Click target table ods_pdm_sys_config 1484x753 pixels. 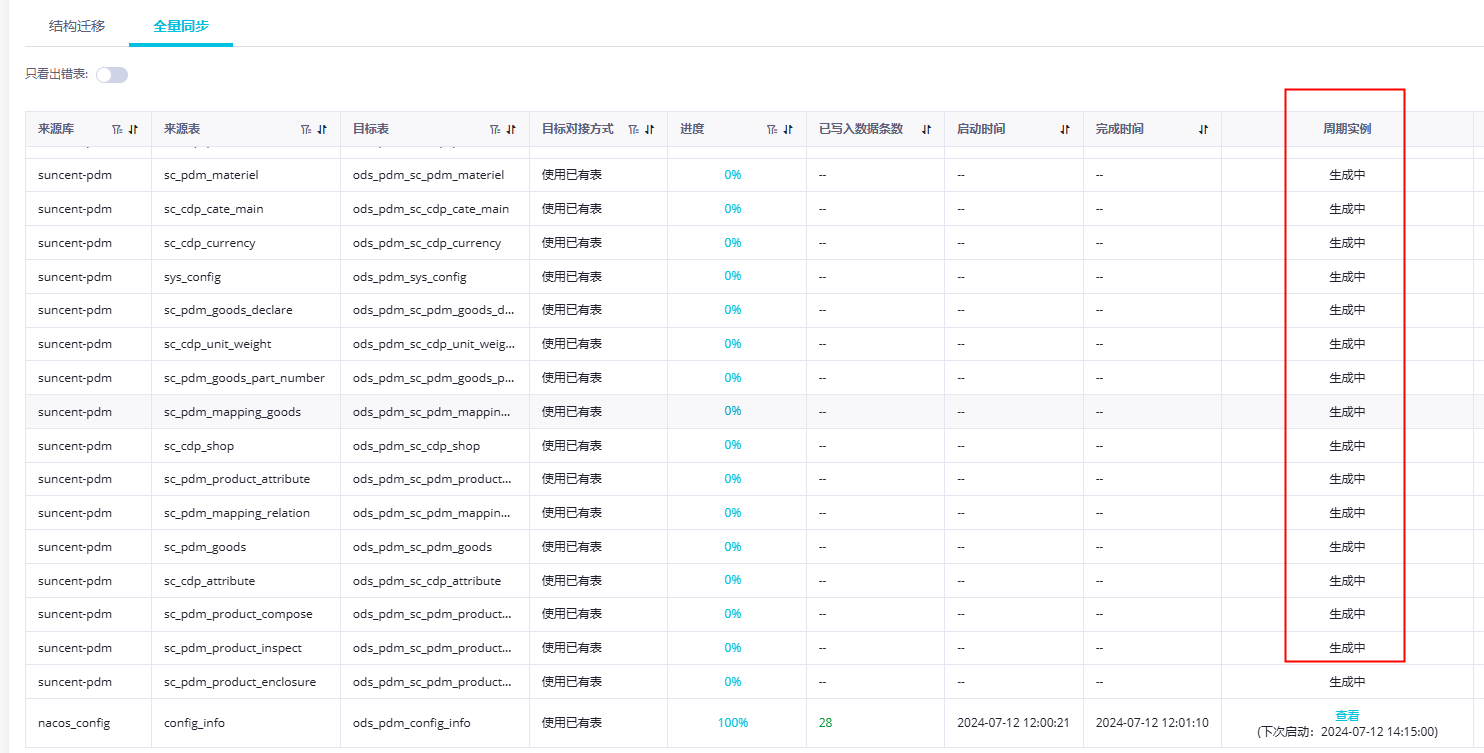coord(410,277)
